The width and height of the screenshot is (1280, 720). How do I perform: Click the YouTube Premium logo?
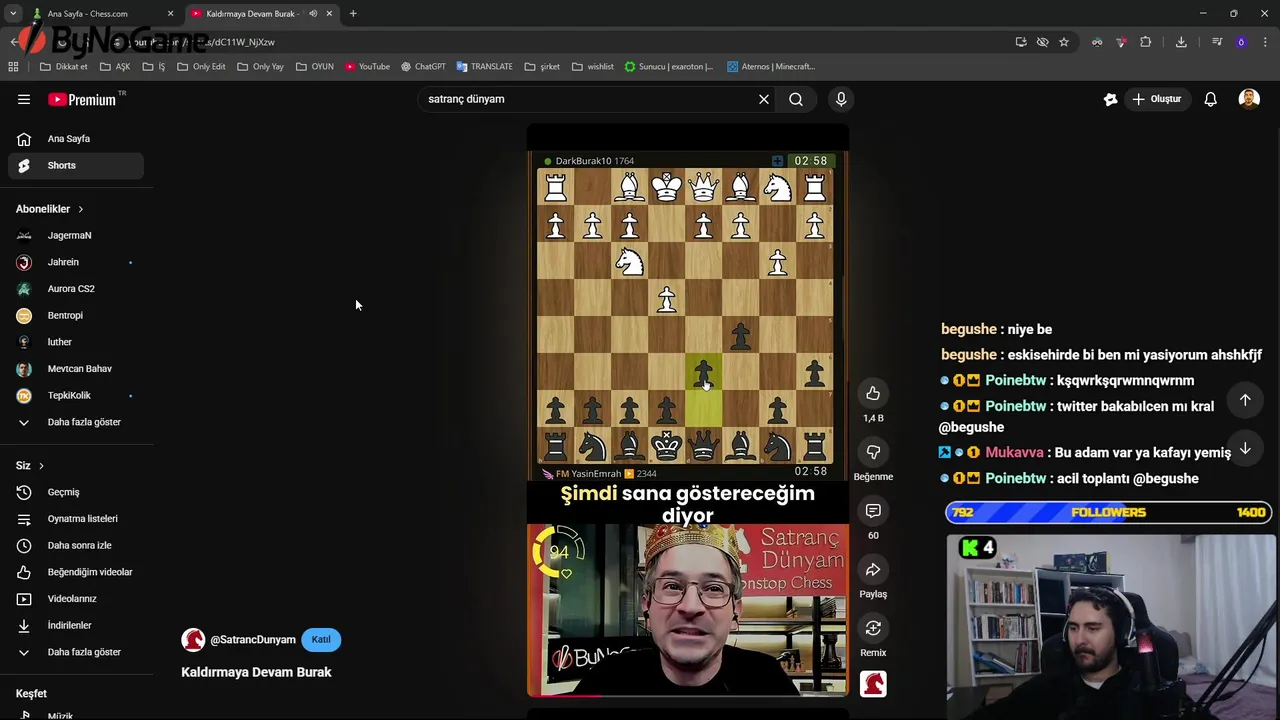click(x=82, y=99)
